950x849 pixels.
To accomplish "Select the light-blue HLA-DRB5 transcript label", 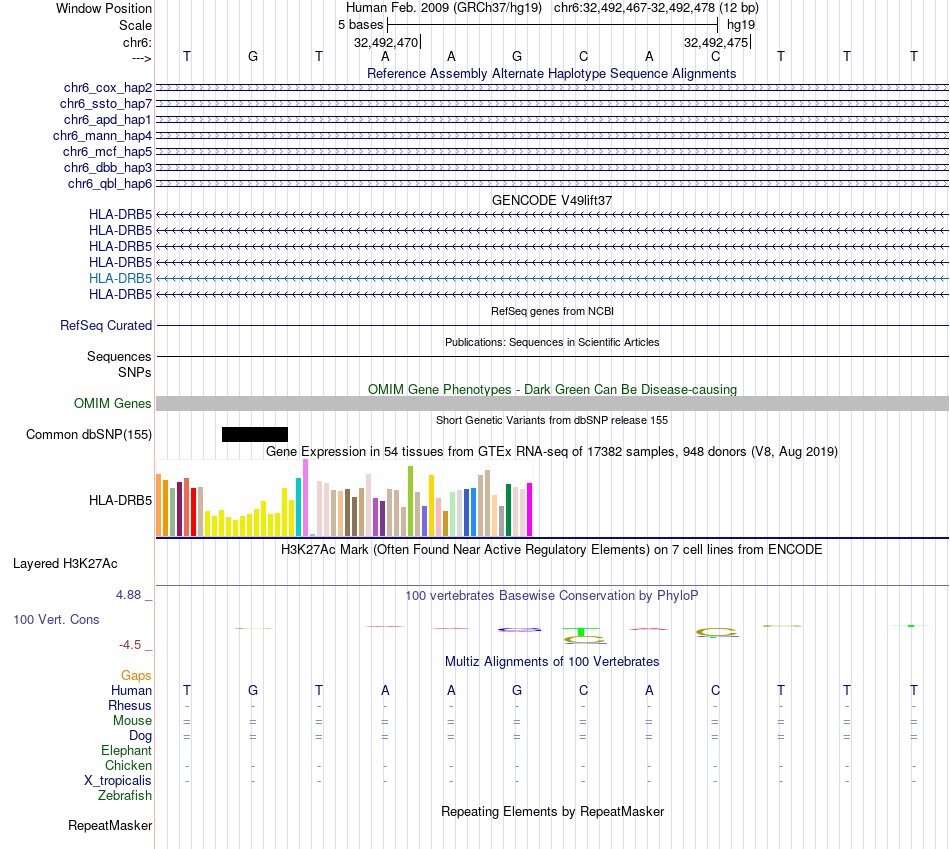I will click(121, 278).
